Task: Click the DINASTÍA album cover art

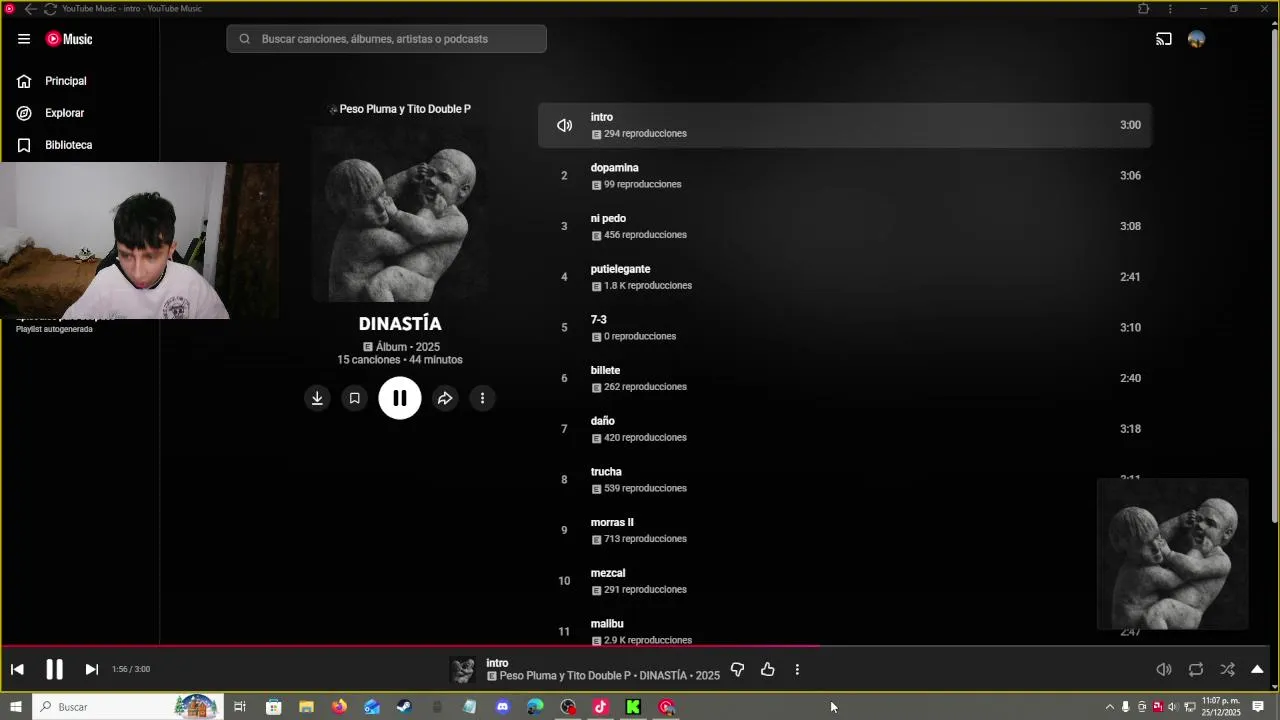Action: 400,214
